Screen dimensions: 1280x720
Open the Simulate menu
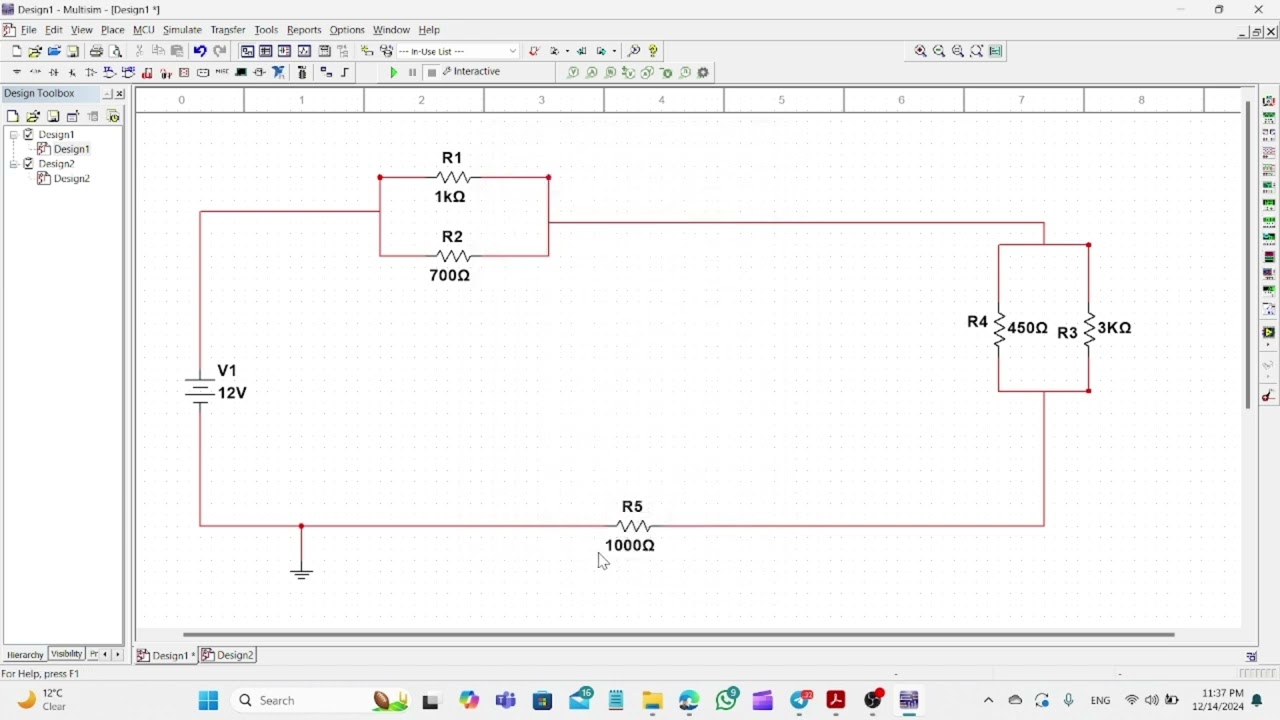(182, 30)
